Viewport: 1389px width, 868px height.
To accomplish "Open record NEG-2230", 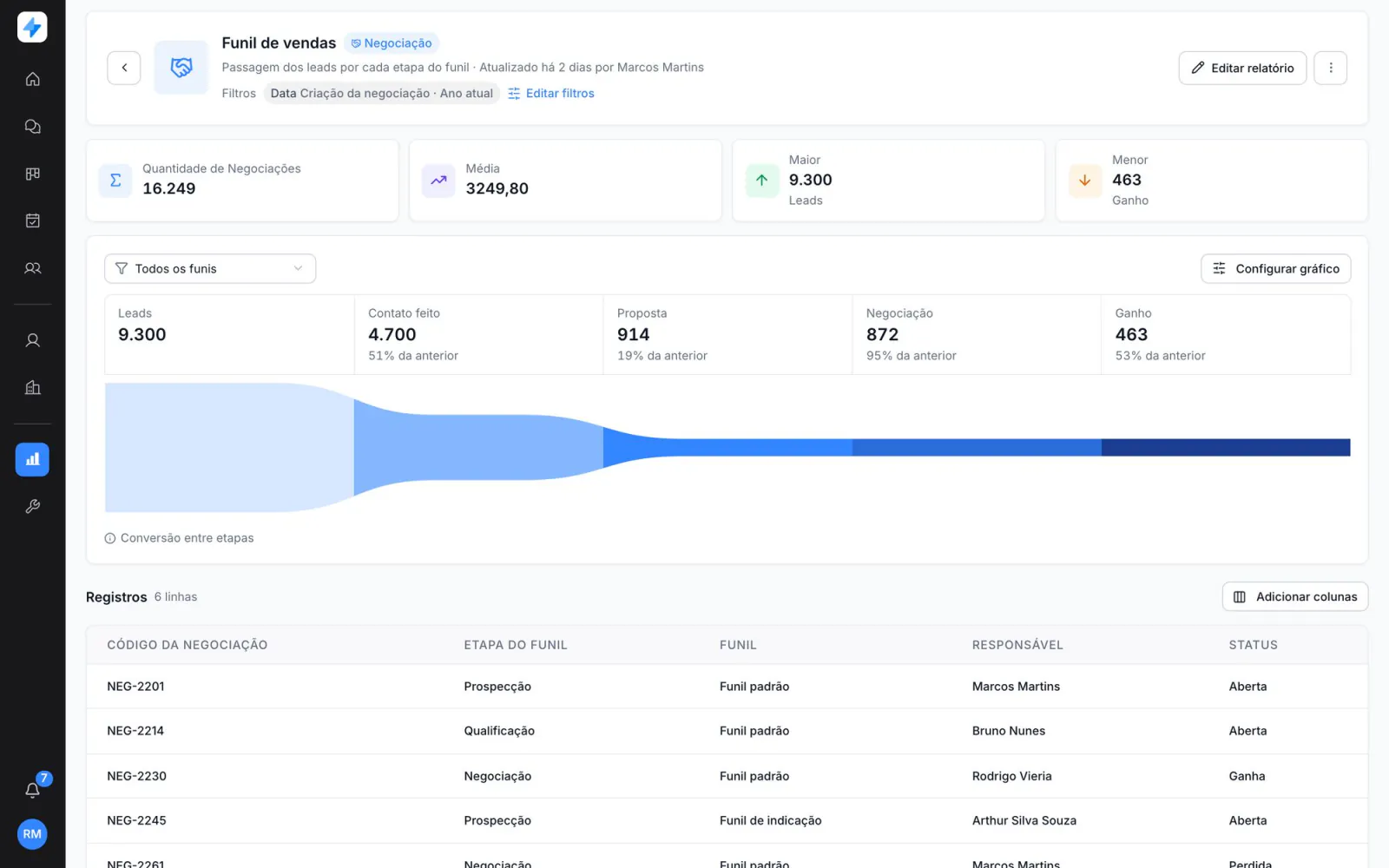I will click(727, 776).
